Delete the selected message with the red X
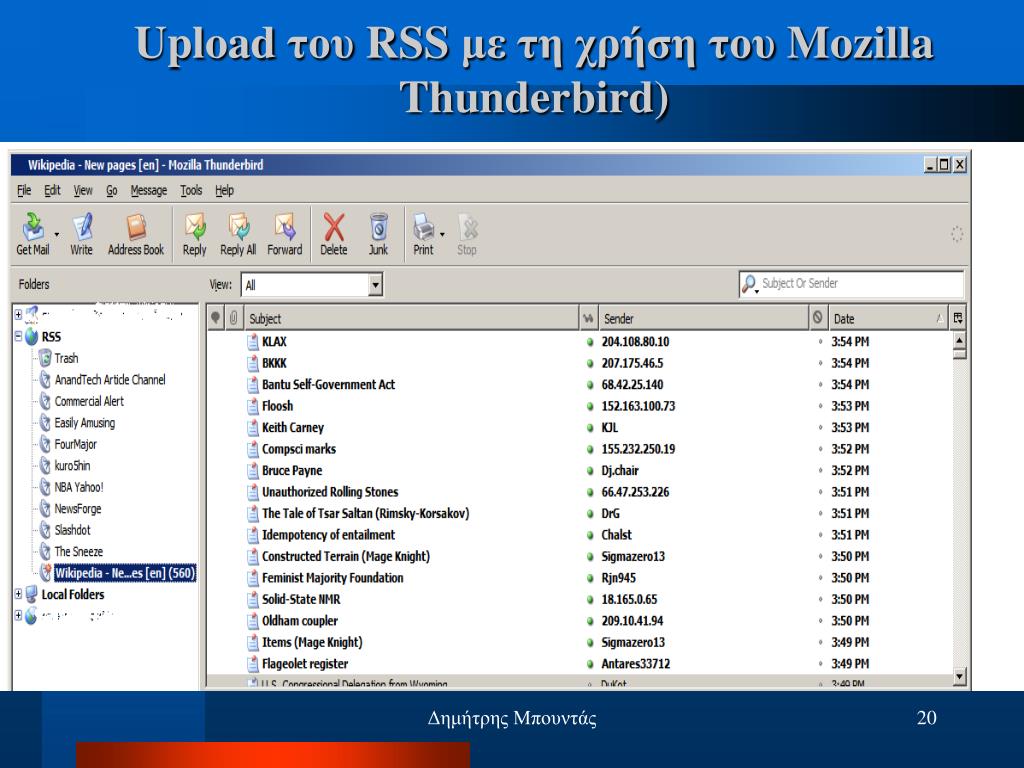1024x768 pixels. click(334, 233)
